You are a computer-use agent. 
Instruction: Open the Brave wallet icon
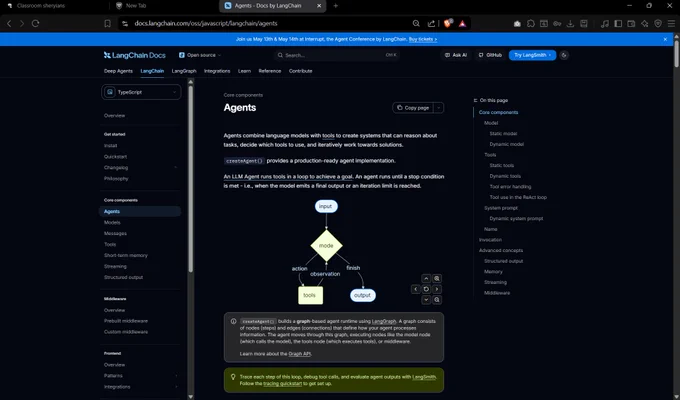[631, 24]
